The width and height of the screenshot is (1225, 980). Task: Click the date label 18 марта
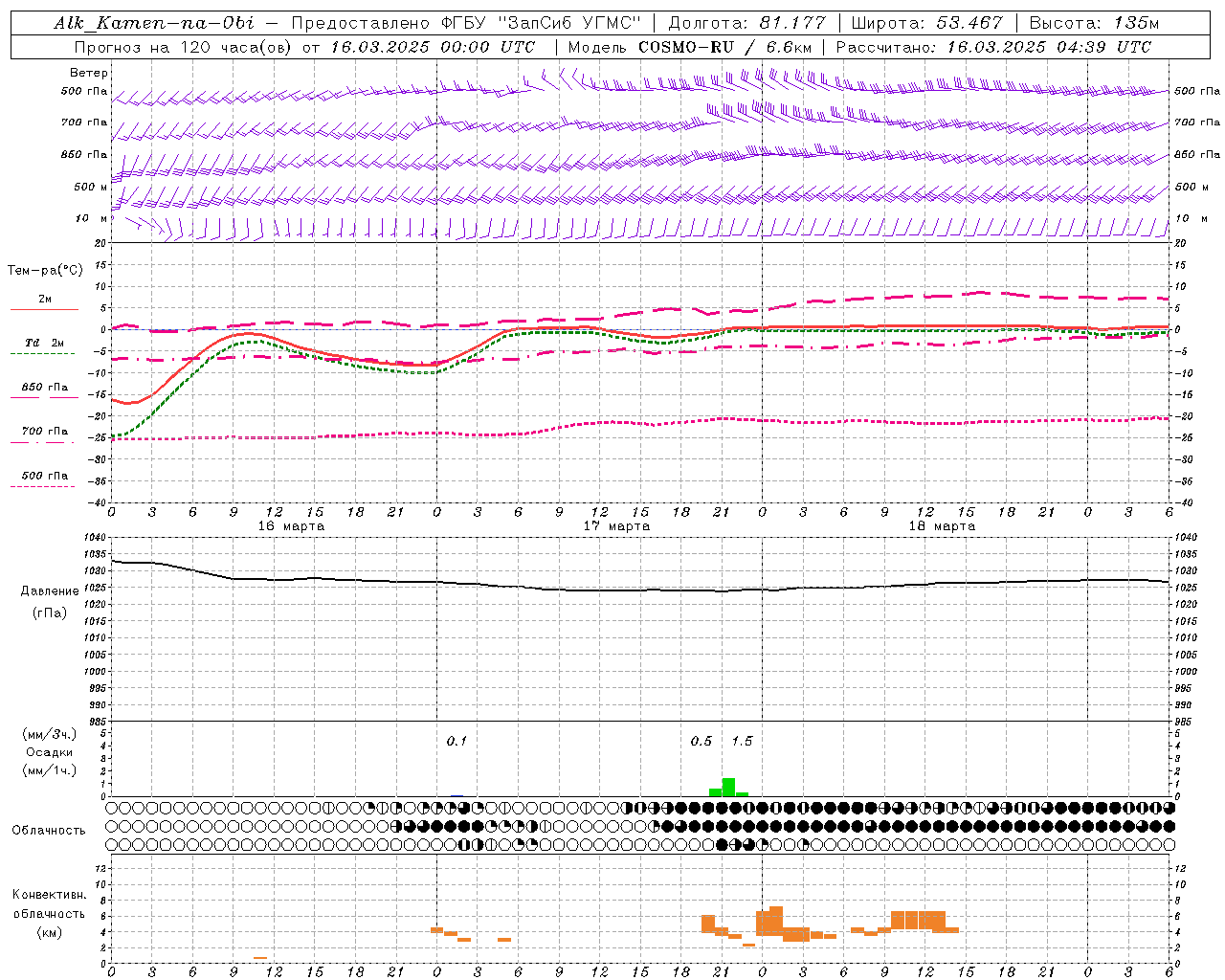click(942, 526)
